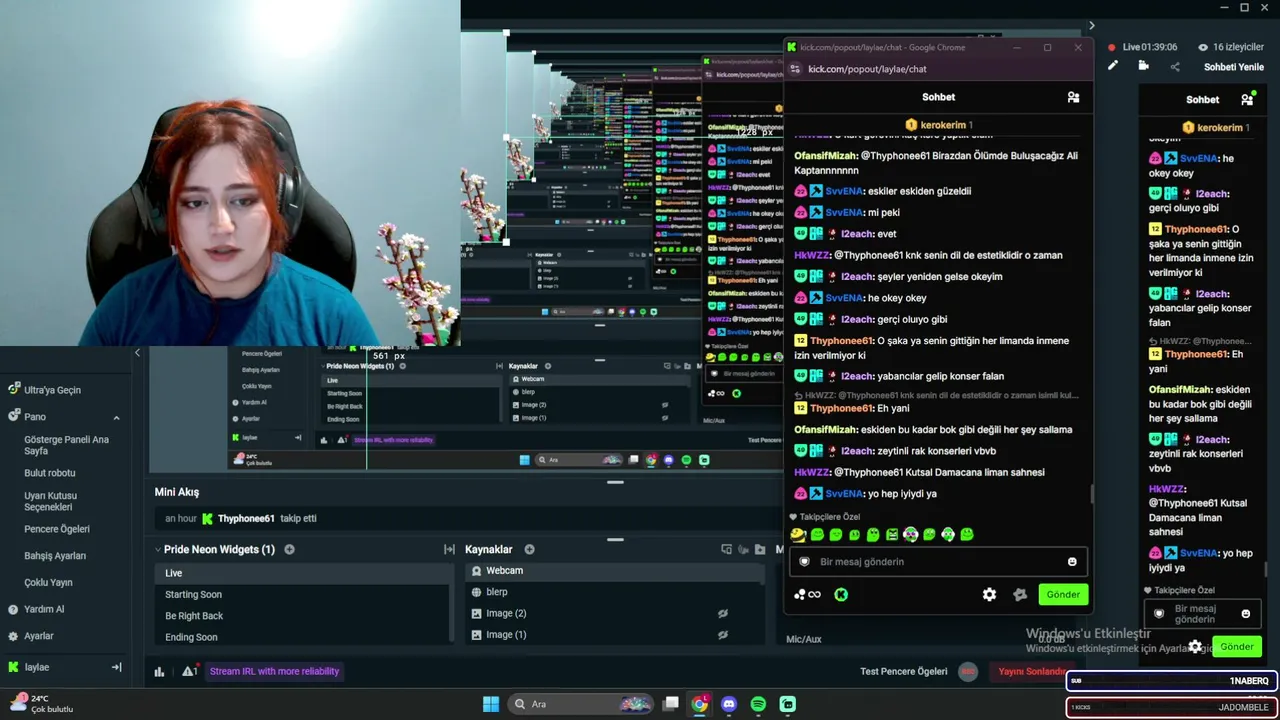
Task: Click Thyphonee61 in the Mini Akış feed
Action: click(x=246, y=518)
